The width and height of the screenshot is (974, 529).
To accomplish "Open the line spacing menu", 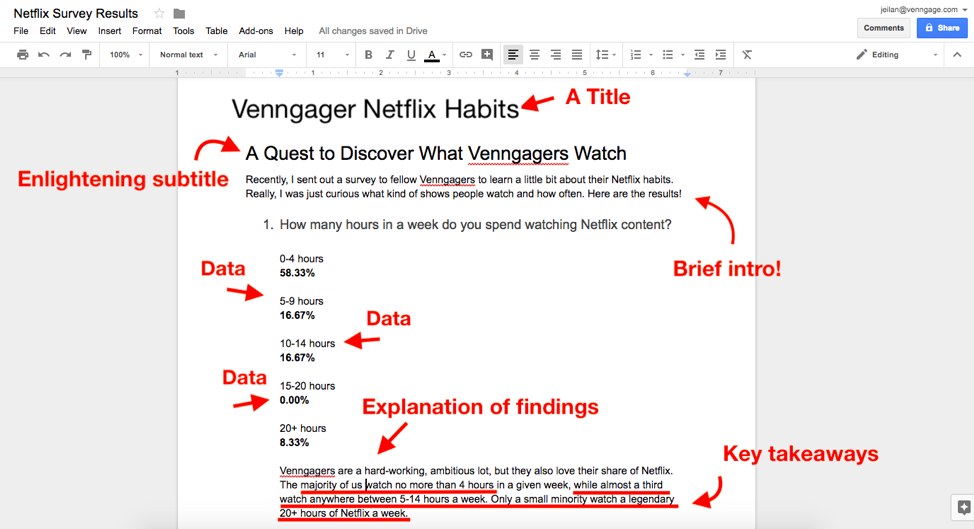I will 605,55.
